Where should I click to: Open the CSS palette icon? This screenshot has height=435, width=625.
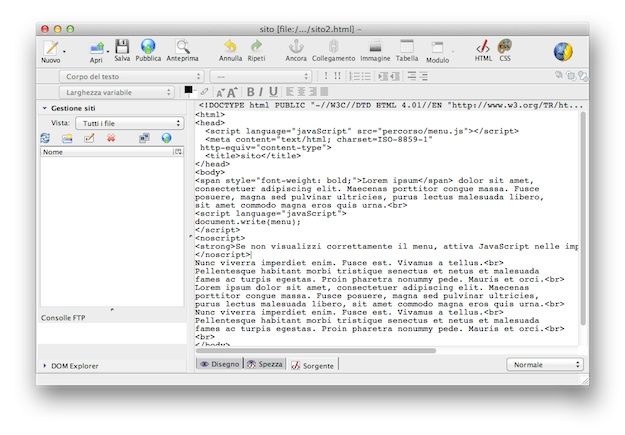coord(505,46)
